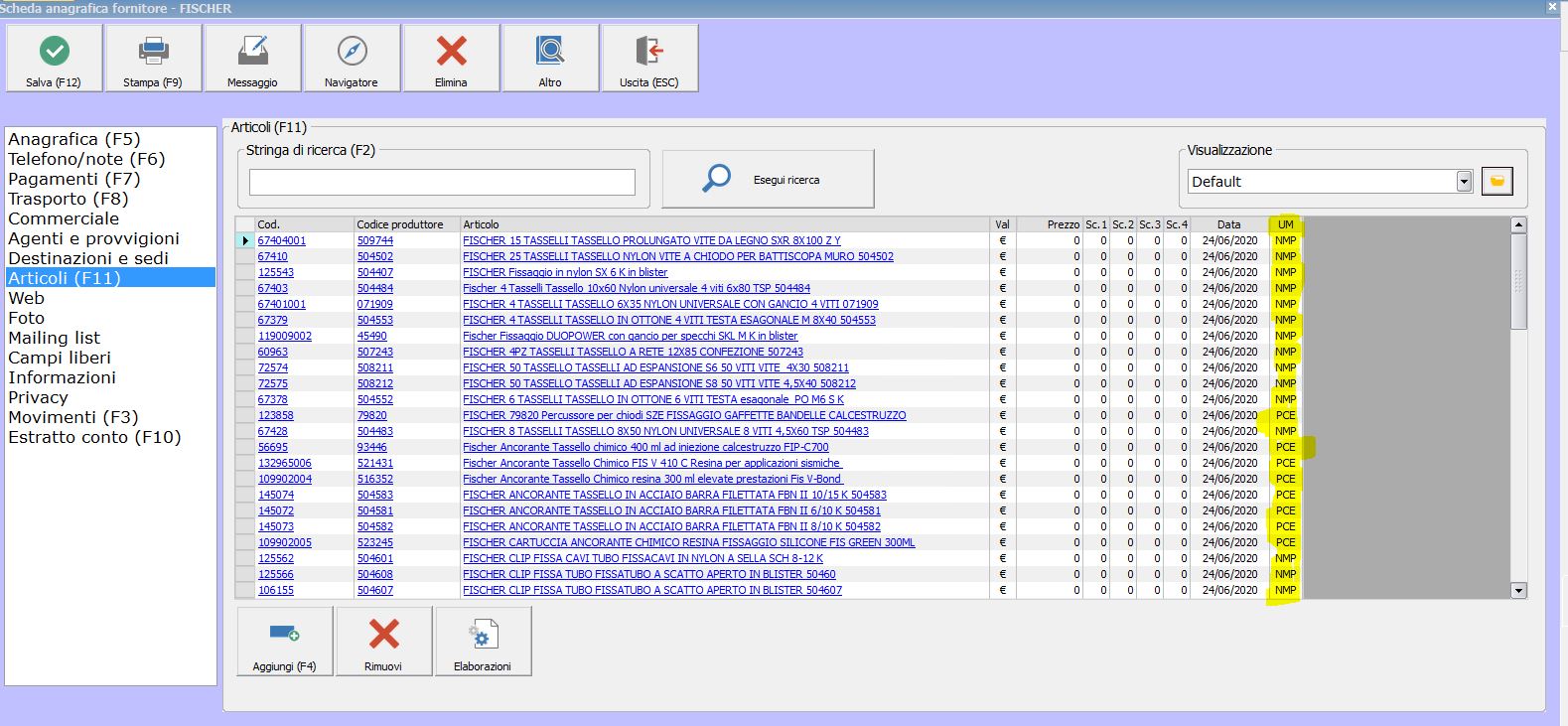Open producer code link 504407

pos(375,272)
